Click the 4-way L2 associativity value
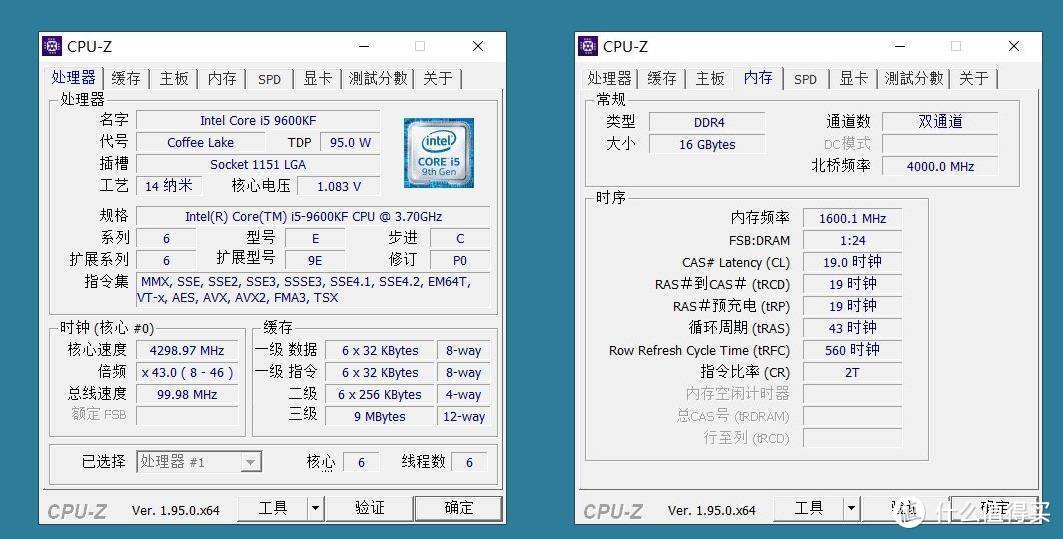Screen dimensions: 1063x539 (464, 395)
